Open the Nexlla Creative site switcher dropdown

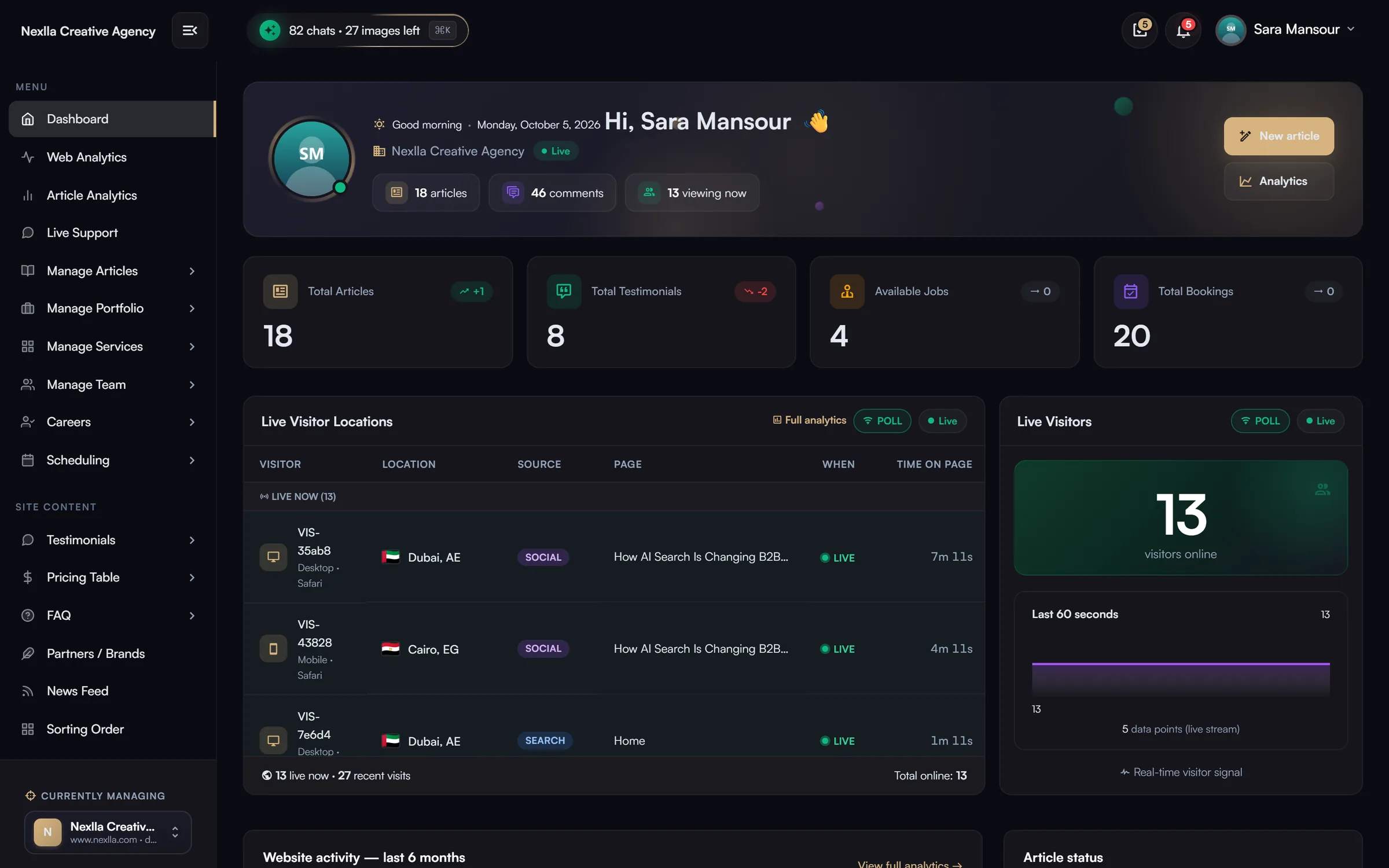coord(108,832)
